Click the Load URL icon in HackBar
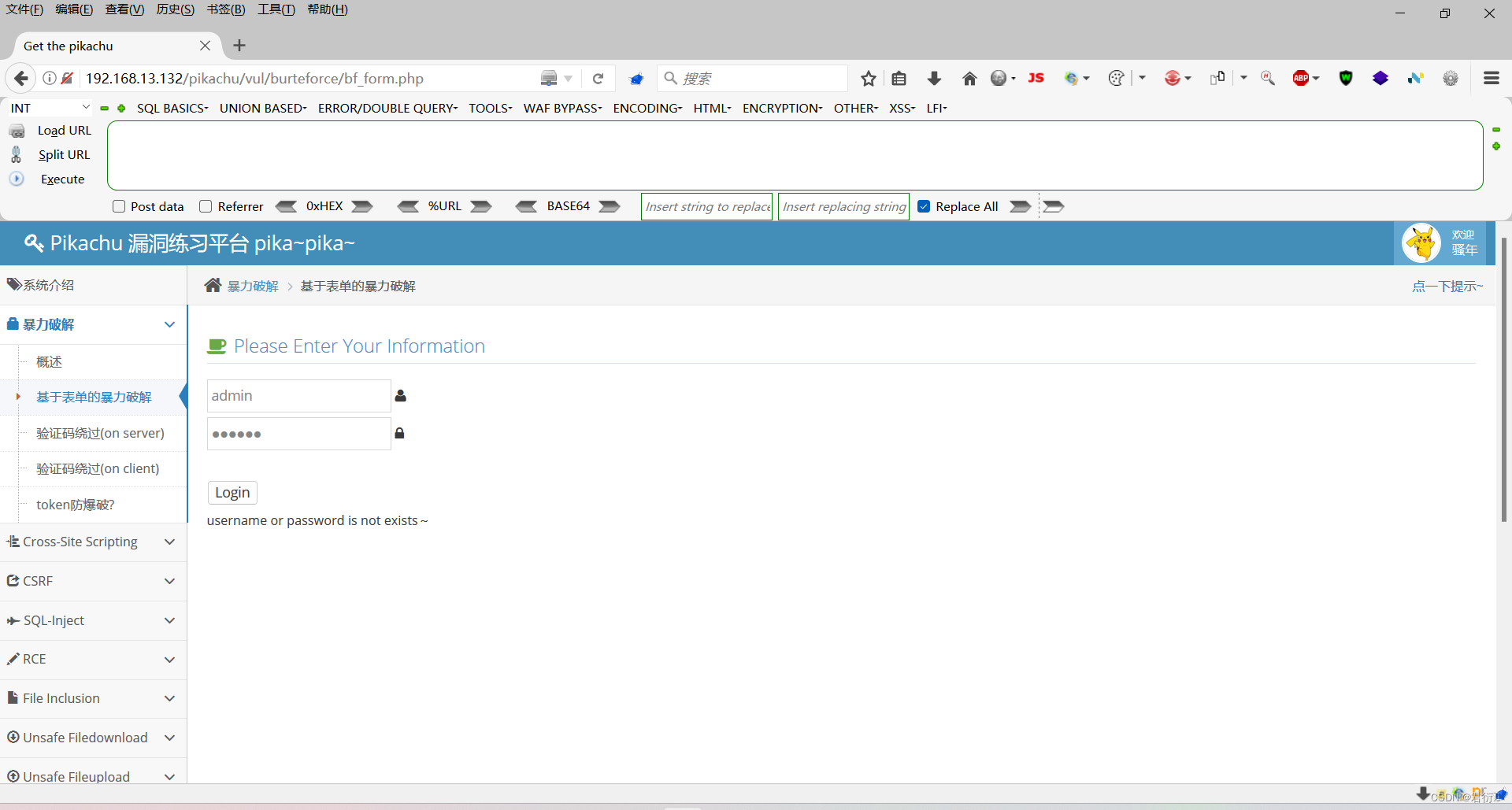Image resolution: width=1512 pixels, height=810 pixels. [x=17, y=131]
